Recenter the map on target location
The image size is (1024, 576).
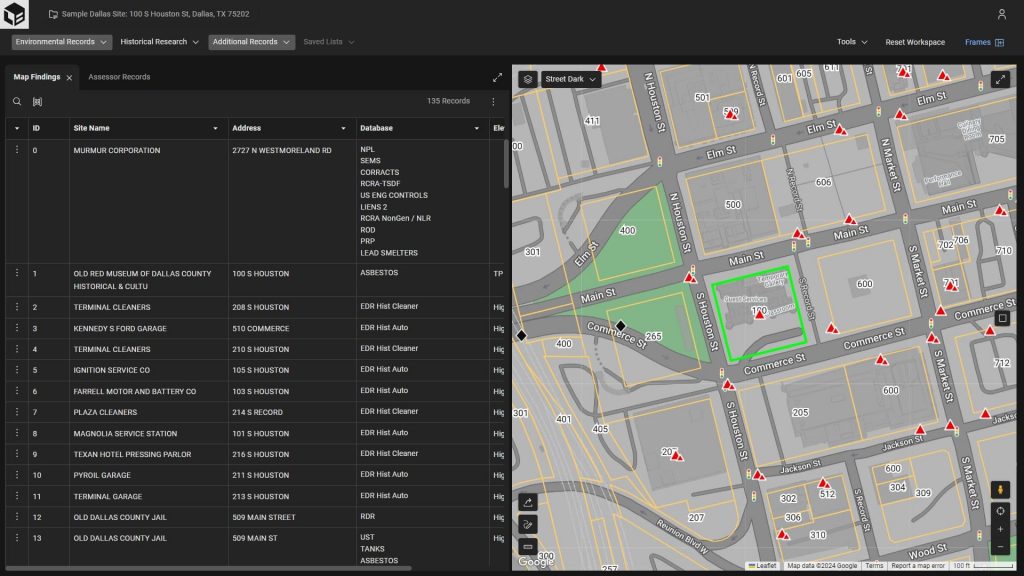point(1000,511)
